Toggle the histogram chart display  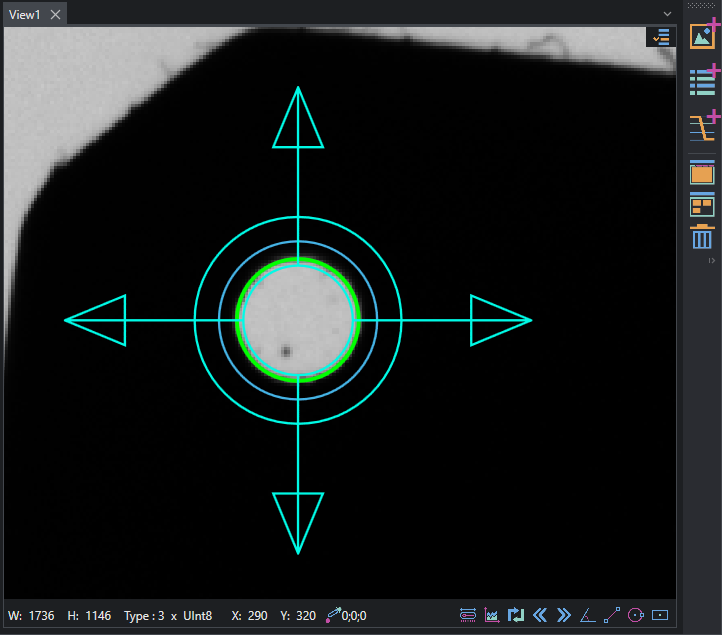(492, 615)
